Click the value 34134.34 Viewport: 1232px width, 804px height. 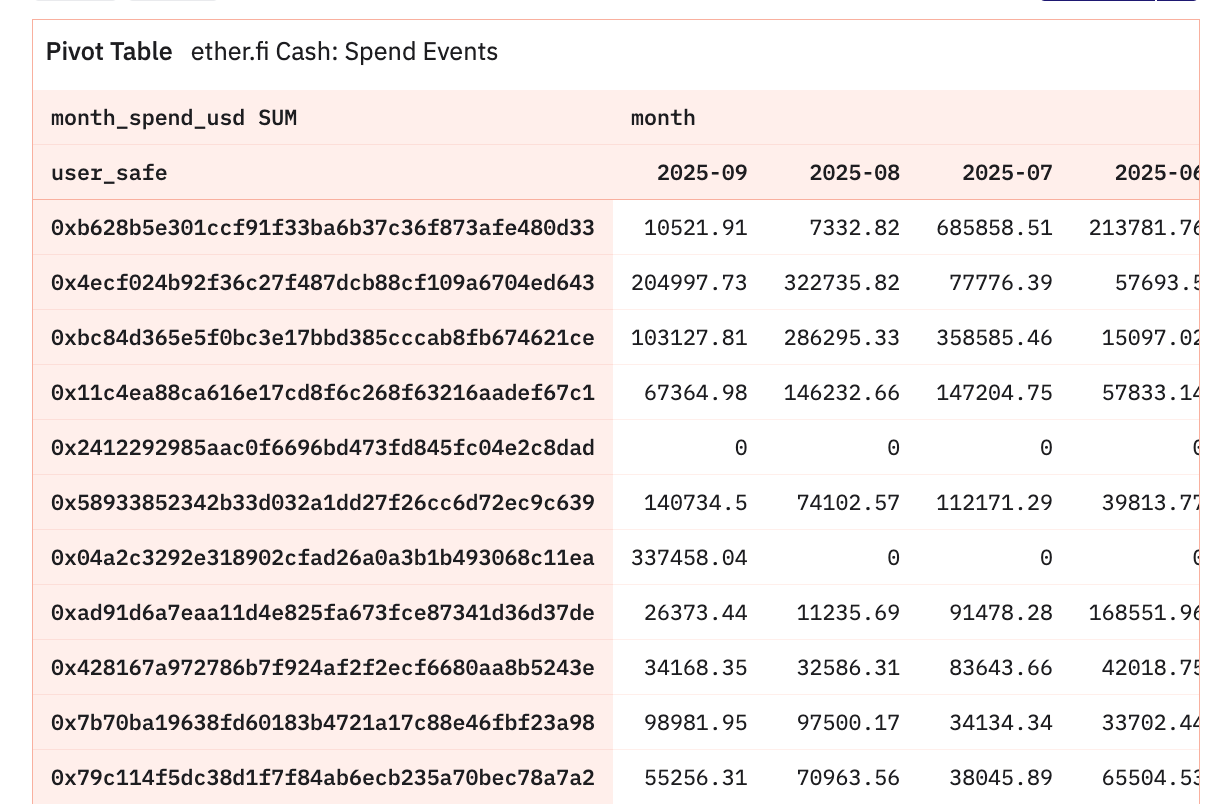pyautogui.click(x=1001, y=723)
